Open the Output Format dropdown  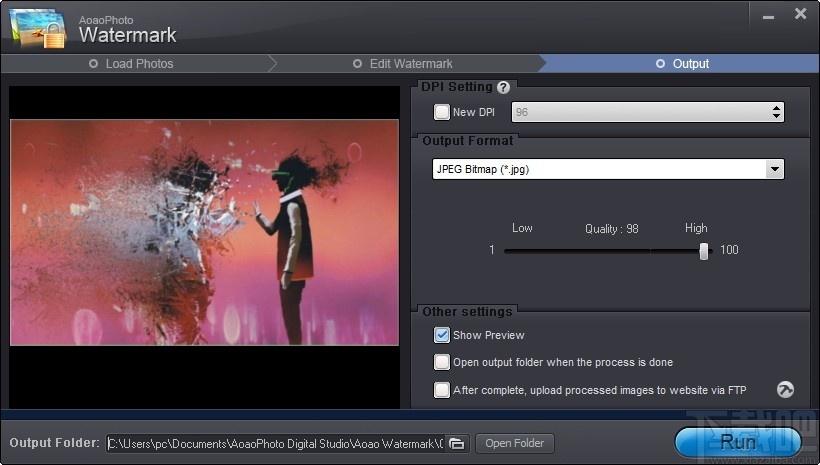coord(775,169)
